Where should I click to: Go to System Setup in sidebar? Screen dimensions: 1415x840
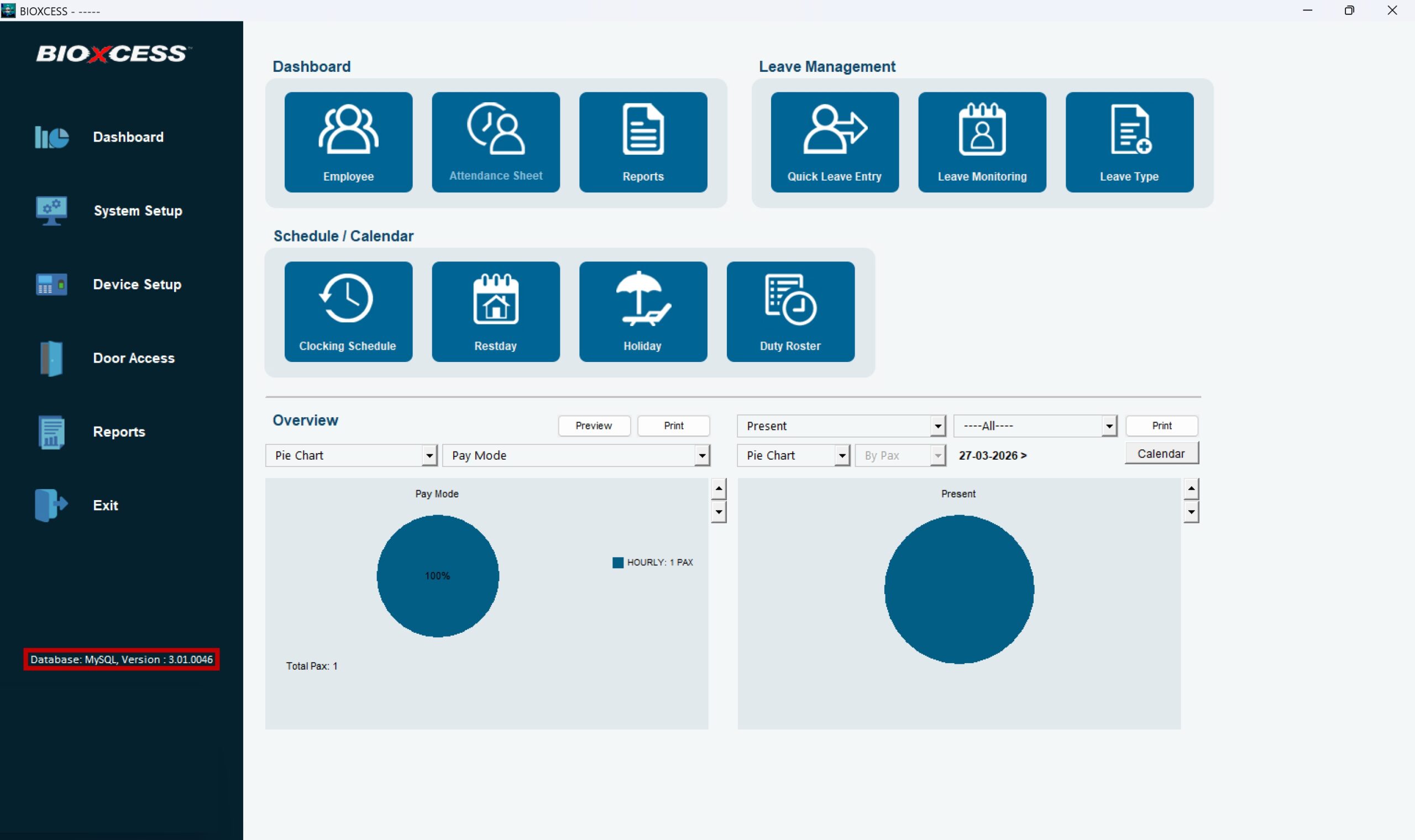click(137, 211)
